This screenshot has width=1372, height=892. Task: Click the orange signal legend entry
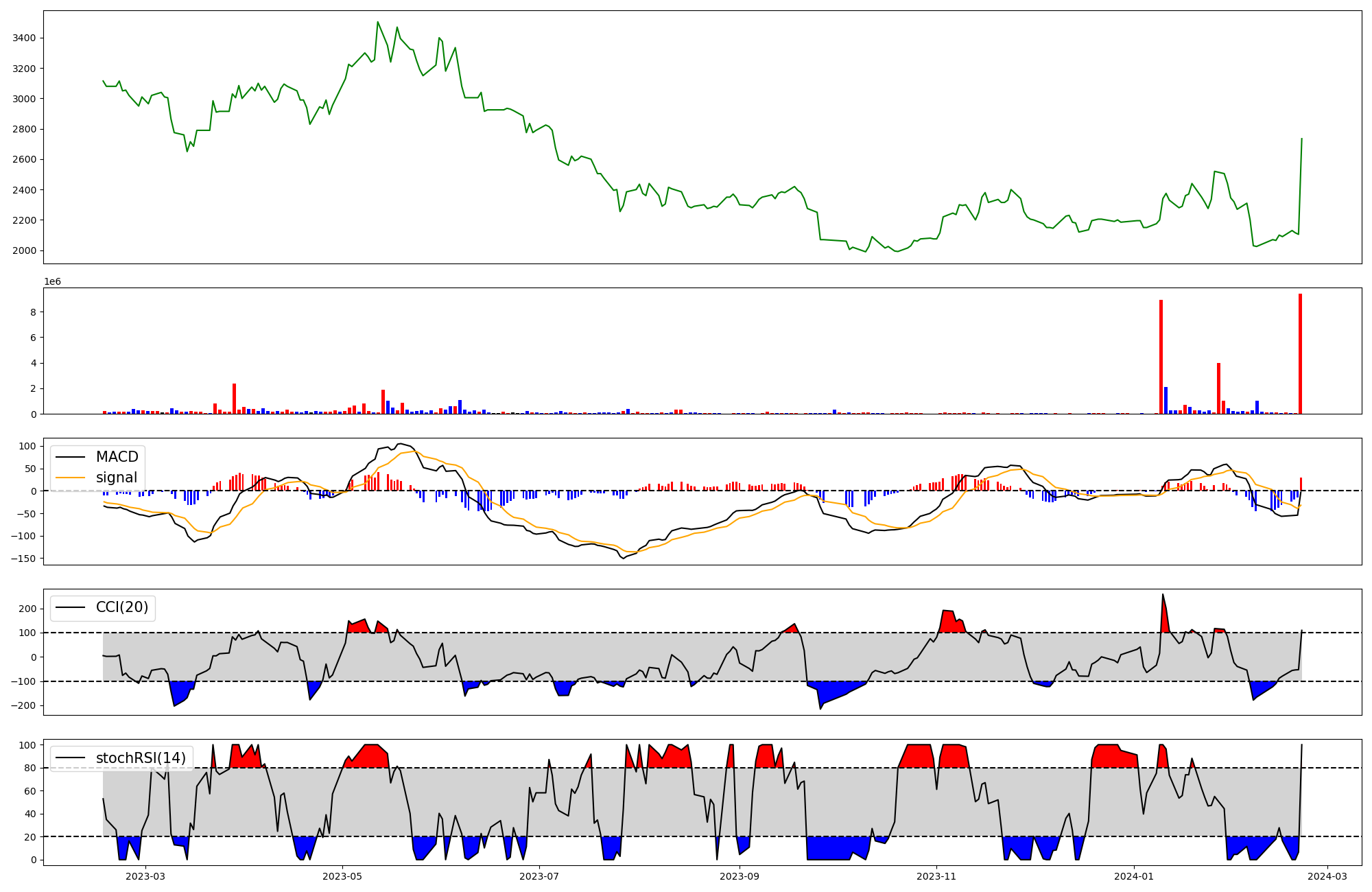[x=116, y=478]
